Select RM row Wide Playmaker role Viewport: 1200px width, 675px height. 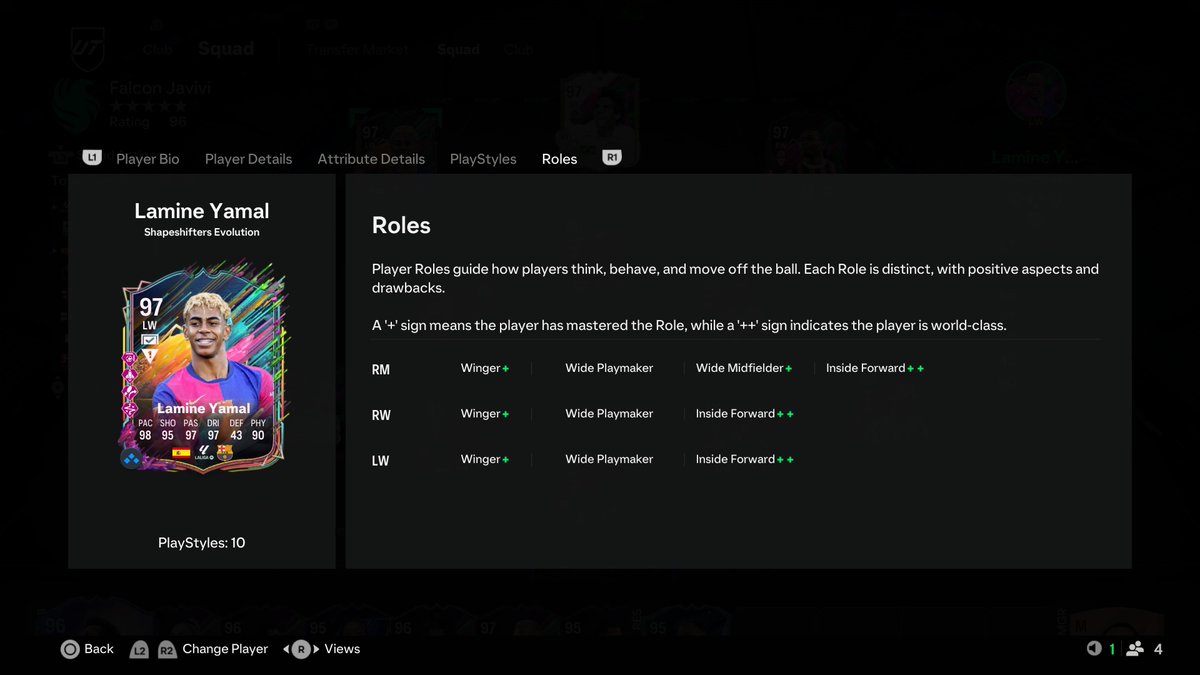pos(609,368)
